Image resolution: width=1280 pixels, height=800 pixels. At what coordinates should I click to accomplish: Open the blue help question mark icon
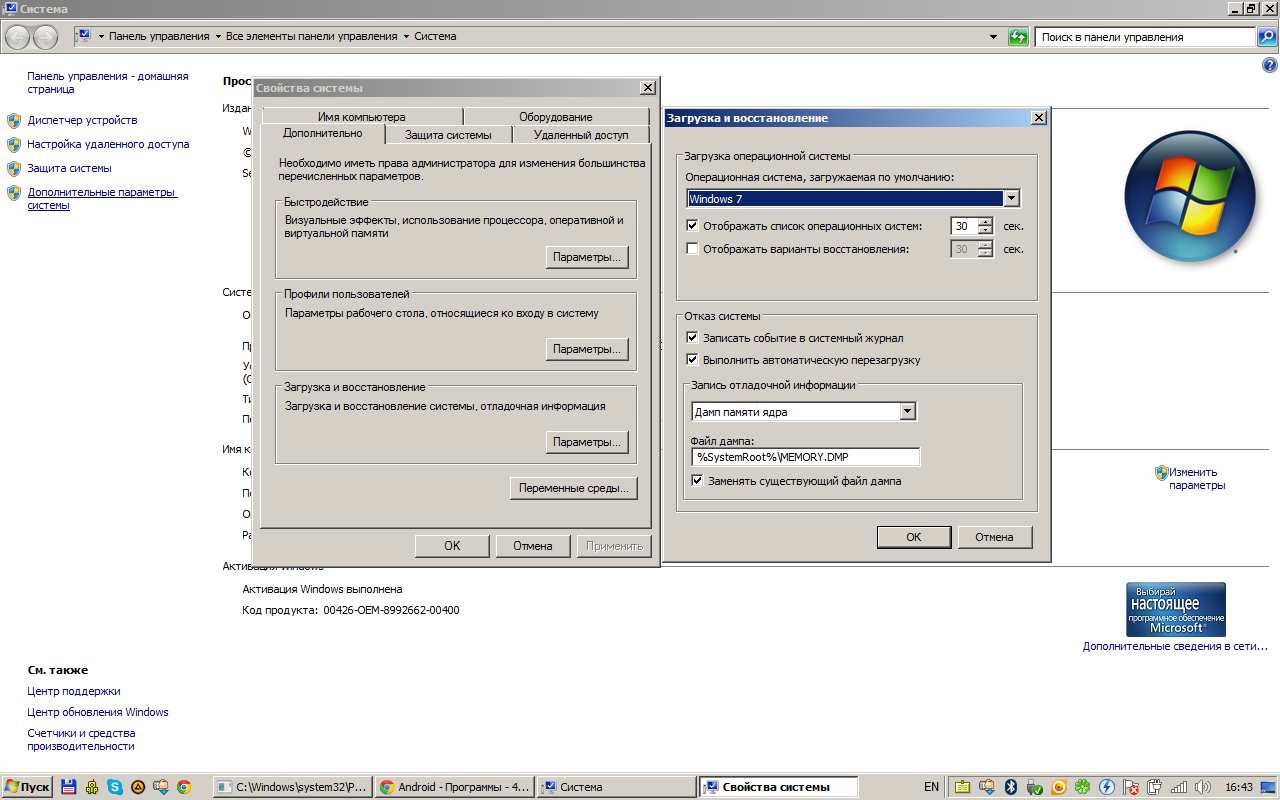point(1270,65)
